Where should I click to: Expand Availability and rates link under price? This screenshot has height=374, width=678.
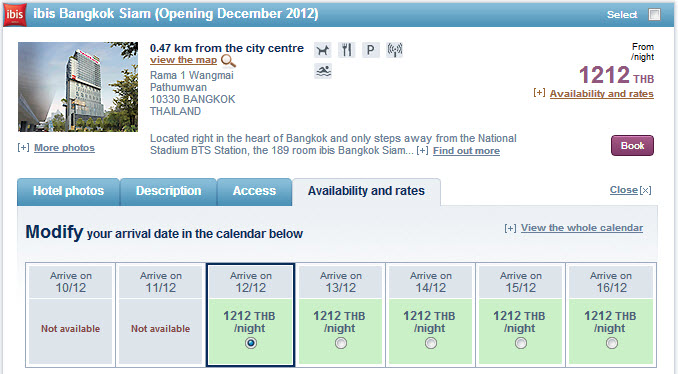[x=601, y=93]
